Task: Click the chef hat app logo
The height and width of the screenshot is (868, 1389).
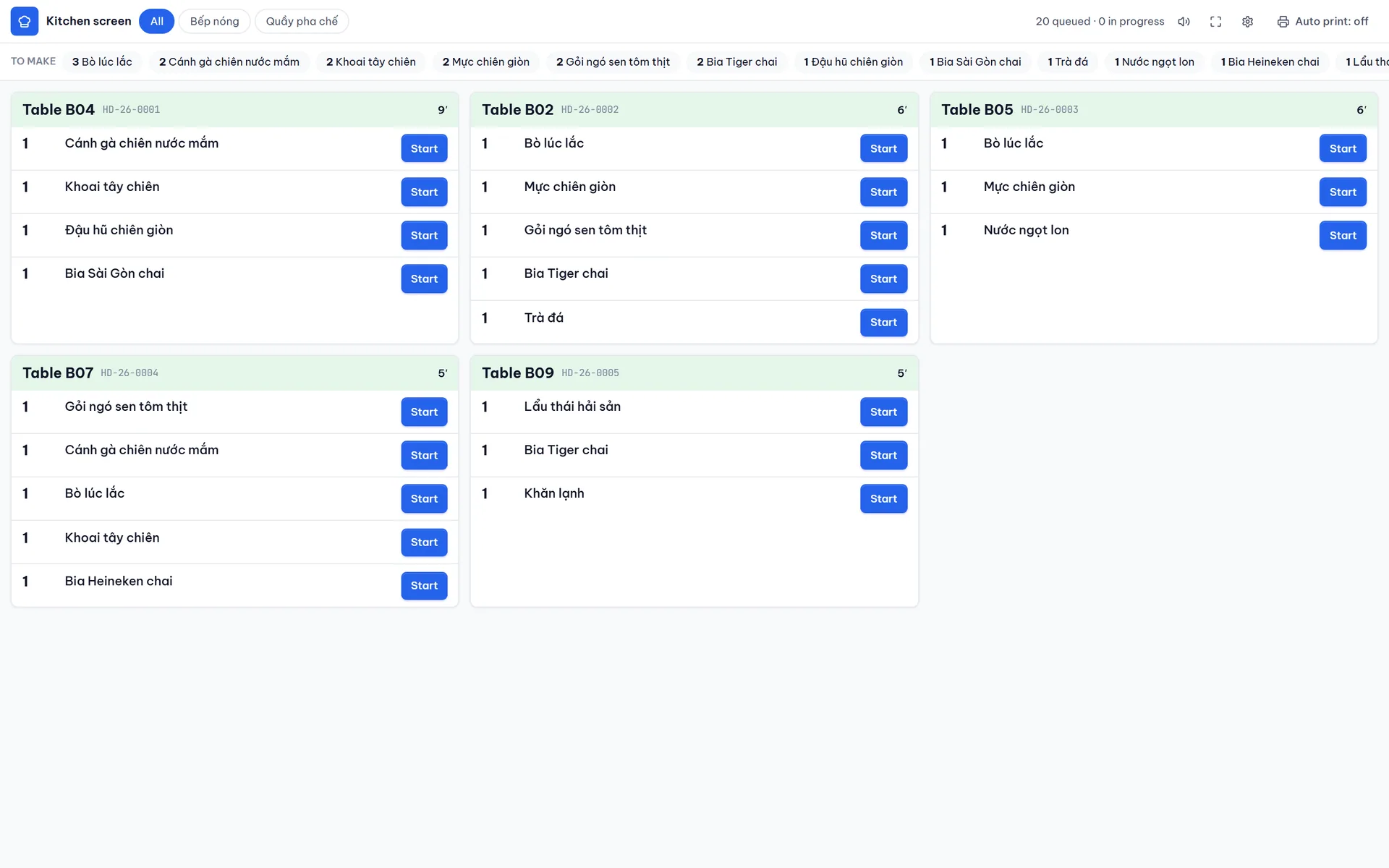Action: point(24,22)
